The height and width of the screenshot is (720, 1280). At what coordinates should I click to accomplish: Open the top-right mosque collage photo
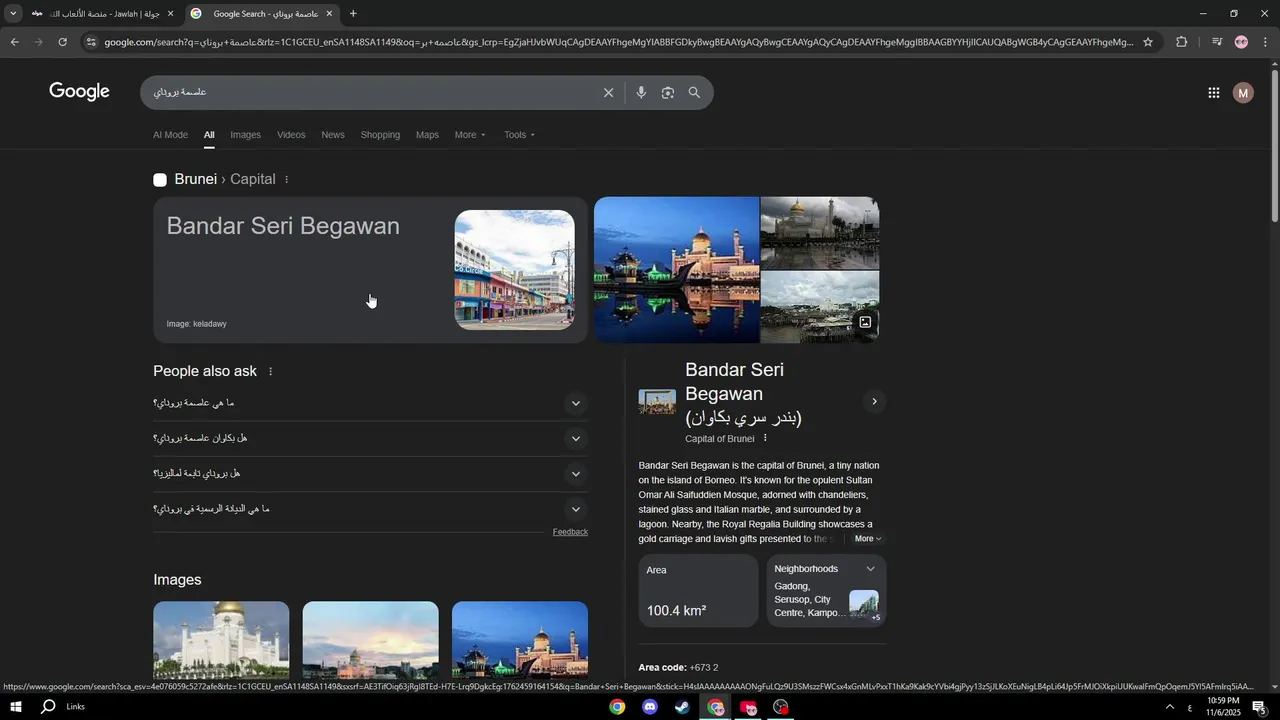click(x=820, y=233)
